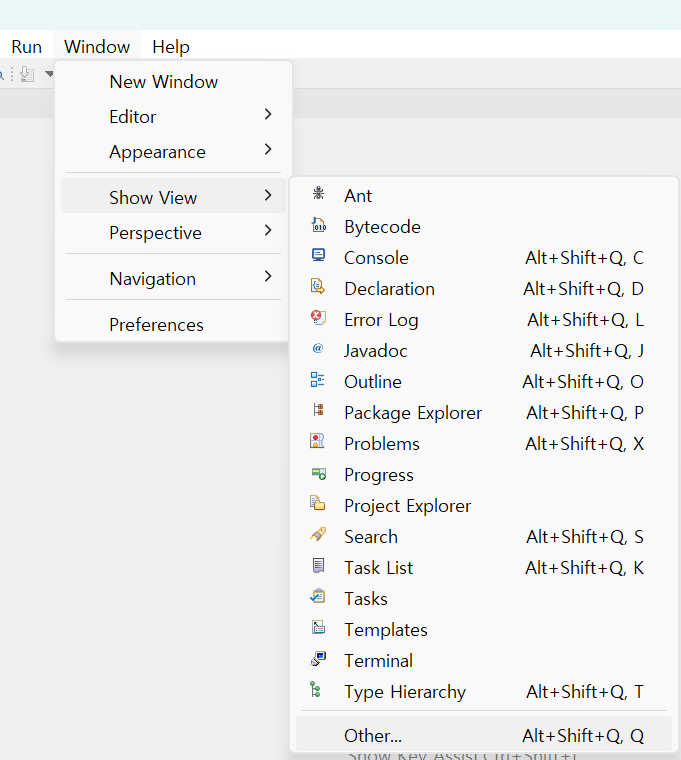Select Javadoc view entry
This screenshot has height=760, width=681.
click(x=484, y=351)
